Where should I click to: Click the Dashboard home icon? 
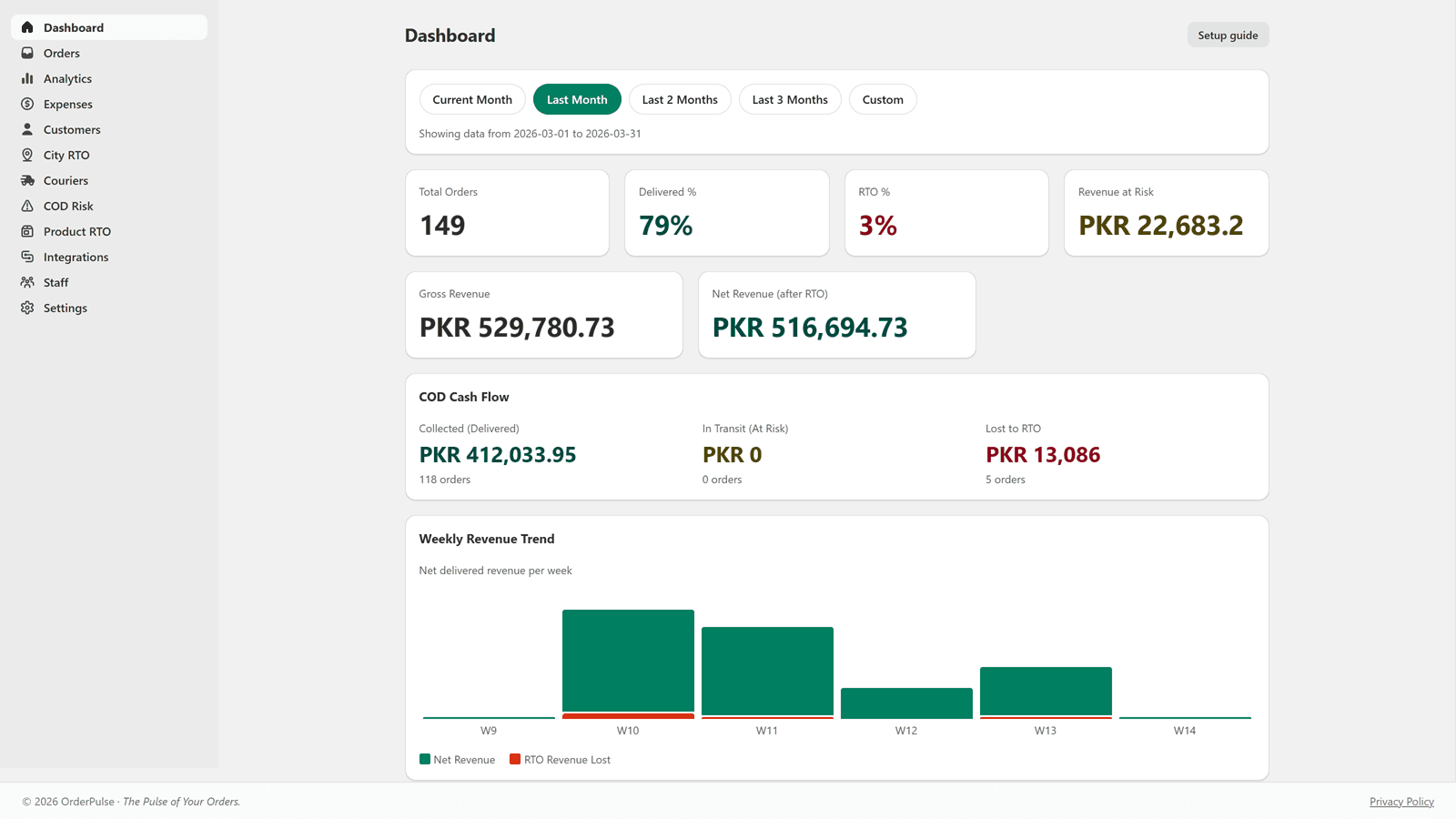(x=27, y=27)
